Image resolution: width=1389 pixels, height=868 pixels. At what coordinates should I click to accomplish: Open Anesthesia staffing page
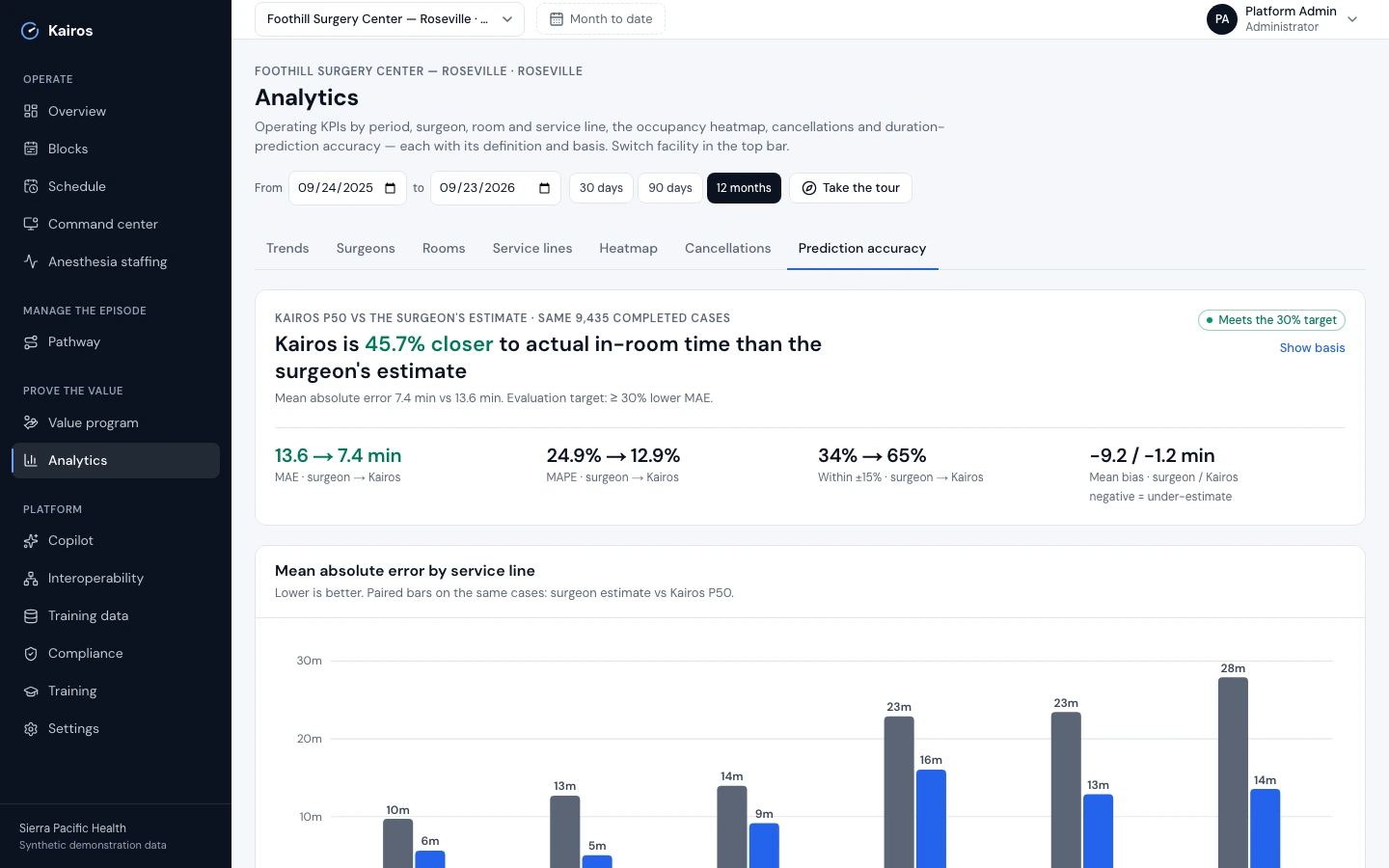[116, 261]
